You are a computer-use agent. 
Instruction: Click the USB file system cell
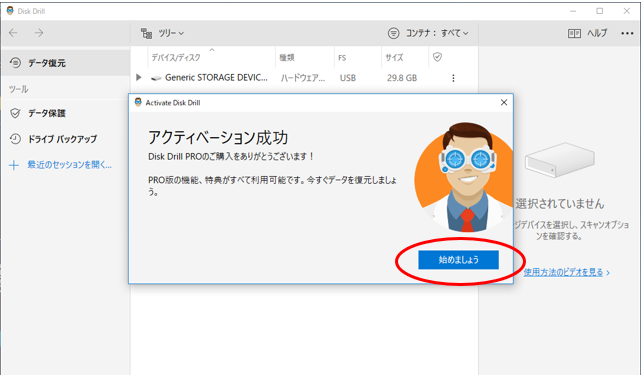(348, 78)
